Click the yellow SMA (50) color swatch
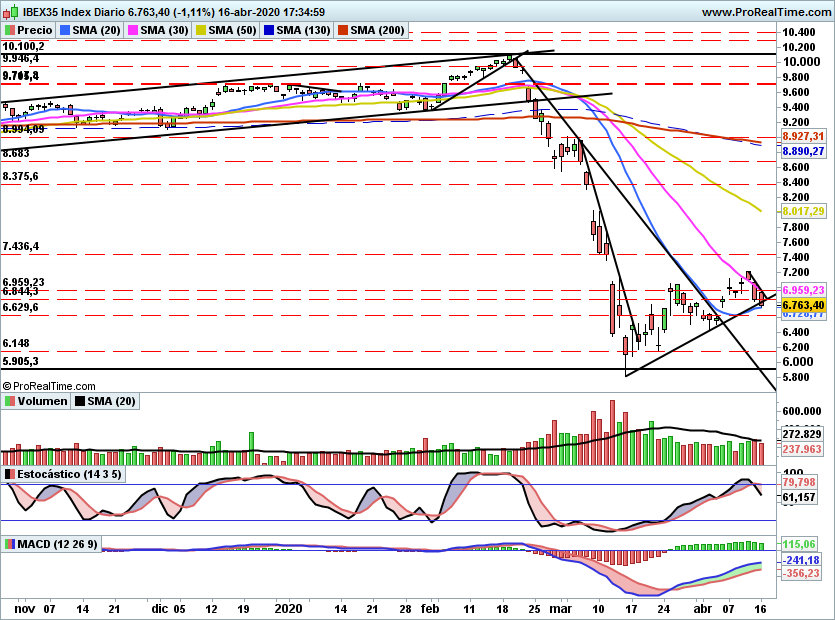Image resolution: width=835 pixels, height=620 pixels. pos(201,30)
